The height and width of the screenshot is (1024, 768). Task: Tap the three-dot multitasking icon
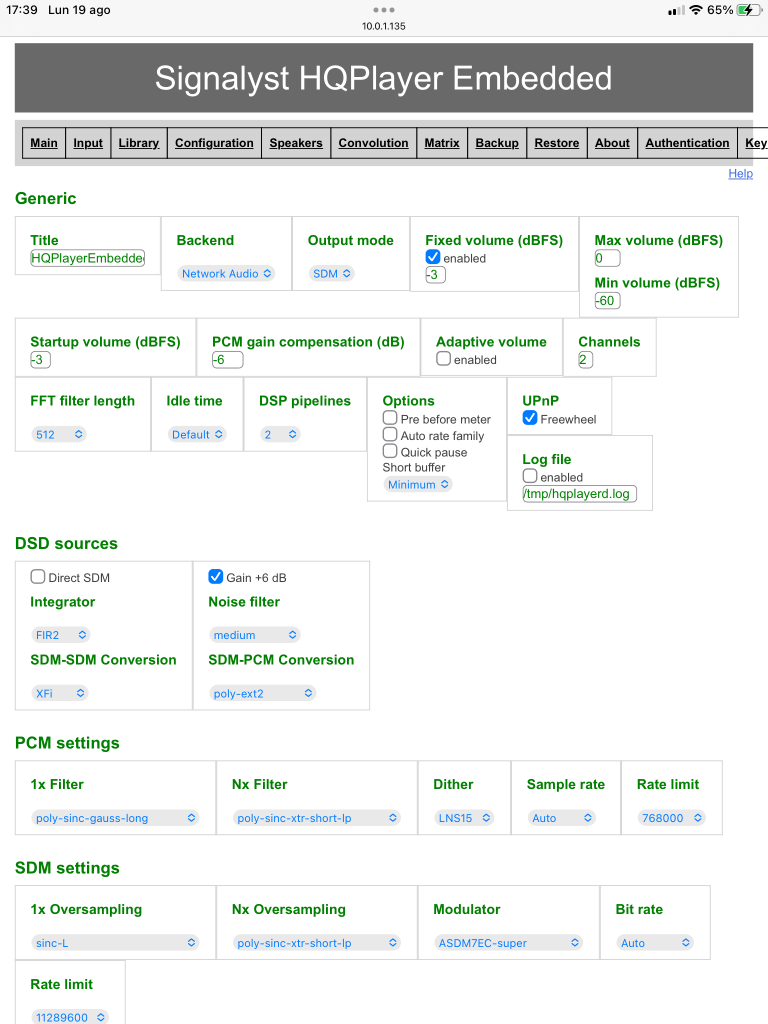[384, 10]
